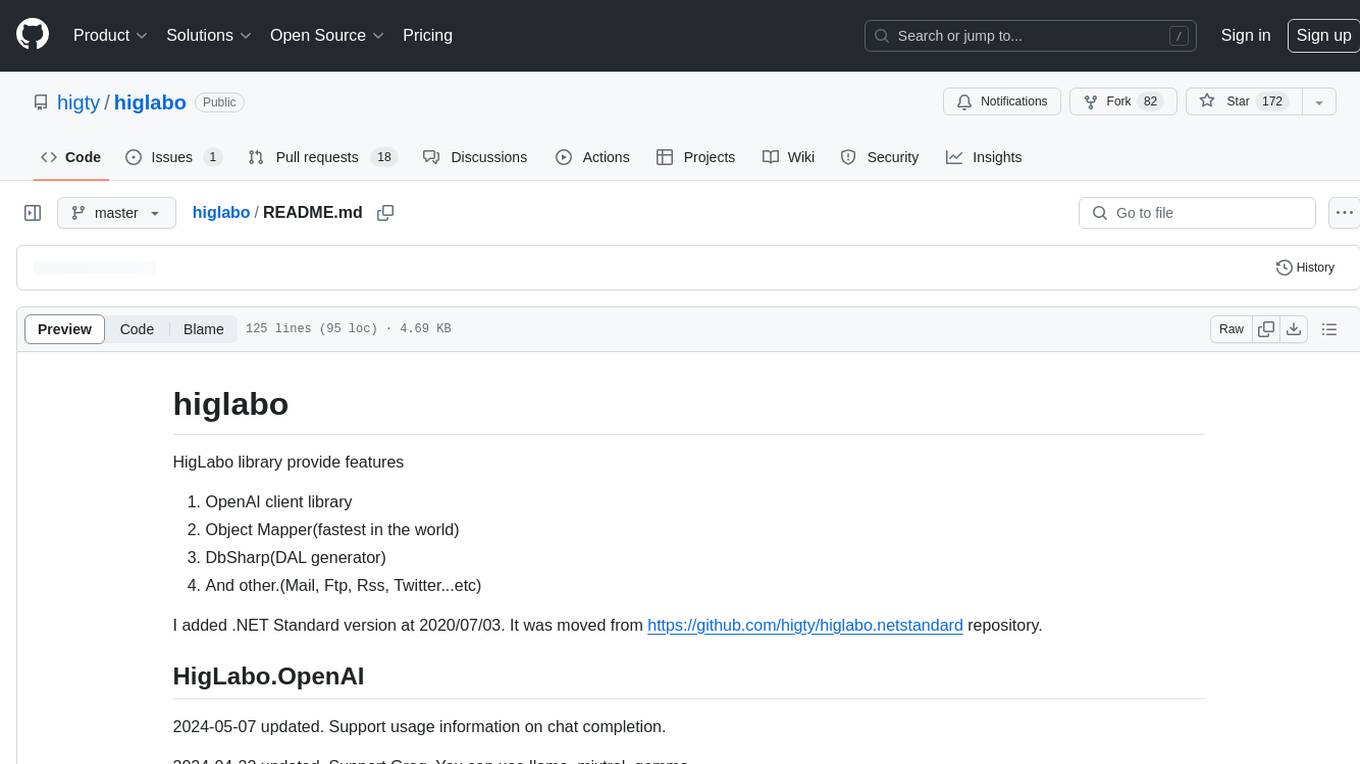Viewport: 1360px width, 764px height.
Task: Open the Pull requests tab
Action: coord(323,157)
